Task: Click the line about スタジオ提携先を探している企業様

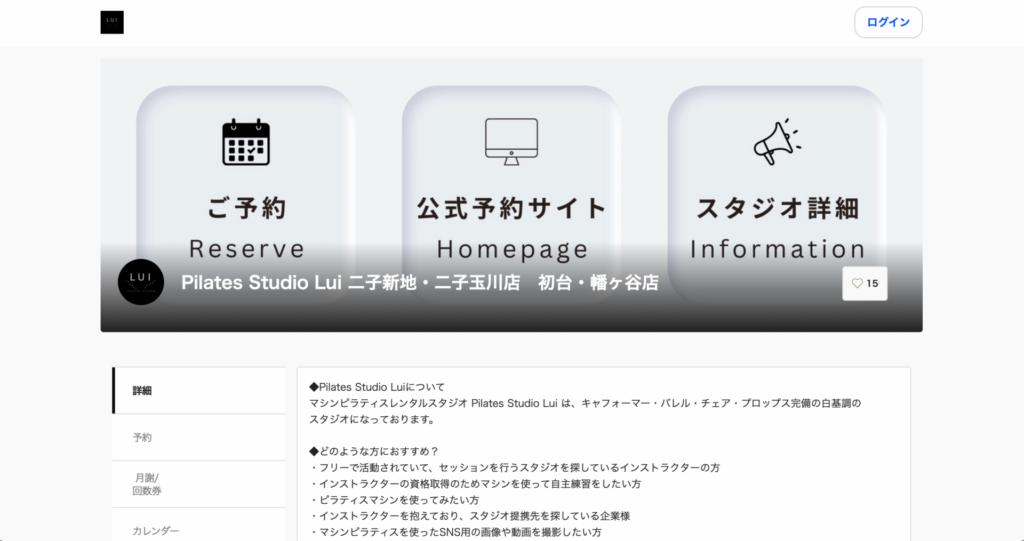Action: (470, 516)
